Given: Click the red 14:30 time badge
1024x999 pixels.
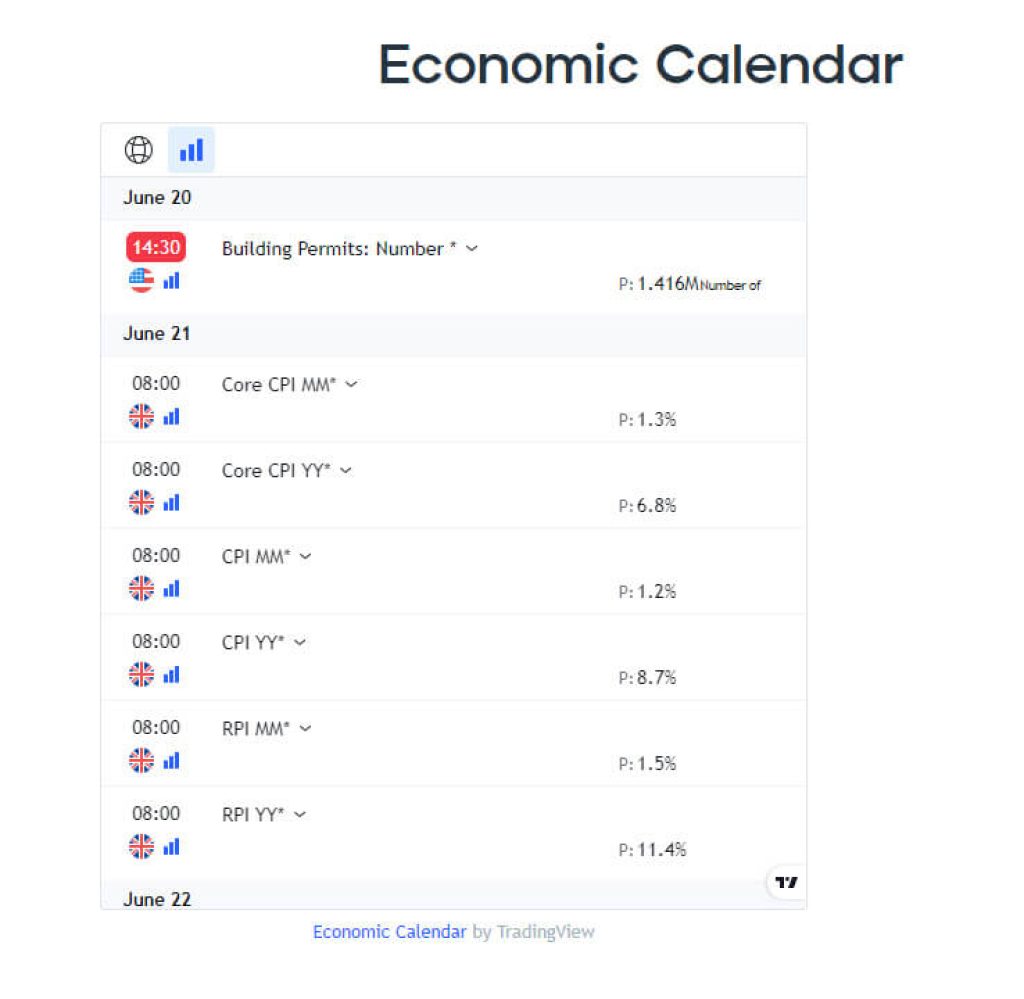Looking at the screenshot, I should pos(155,248).
